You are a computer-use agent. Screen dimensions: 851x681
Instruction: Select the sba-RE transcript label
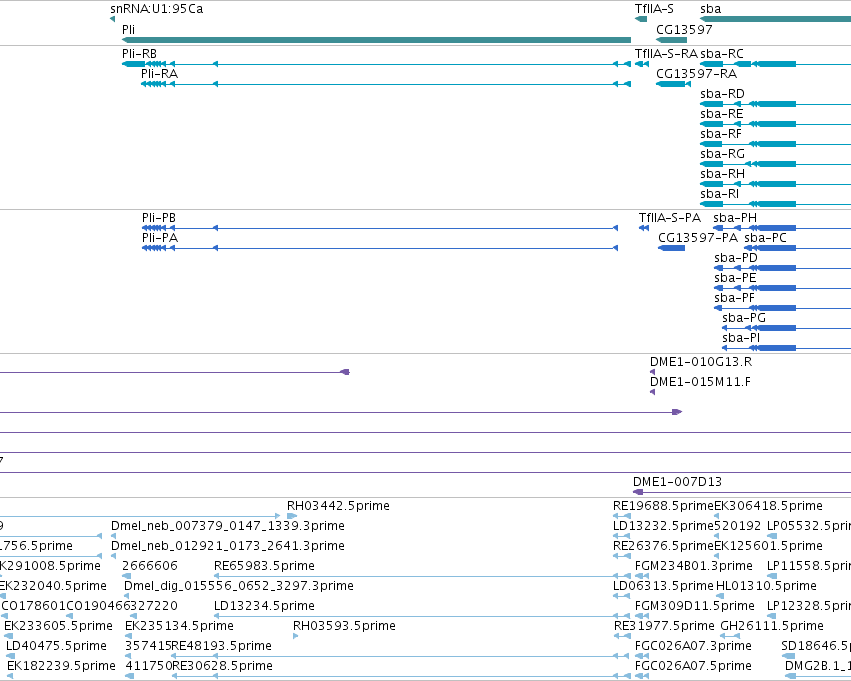722,114
